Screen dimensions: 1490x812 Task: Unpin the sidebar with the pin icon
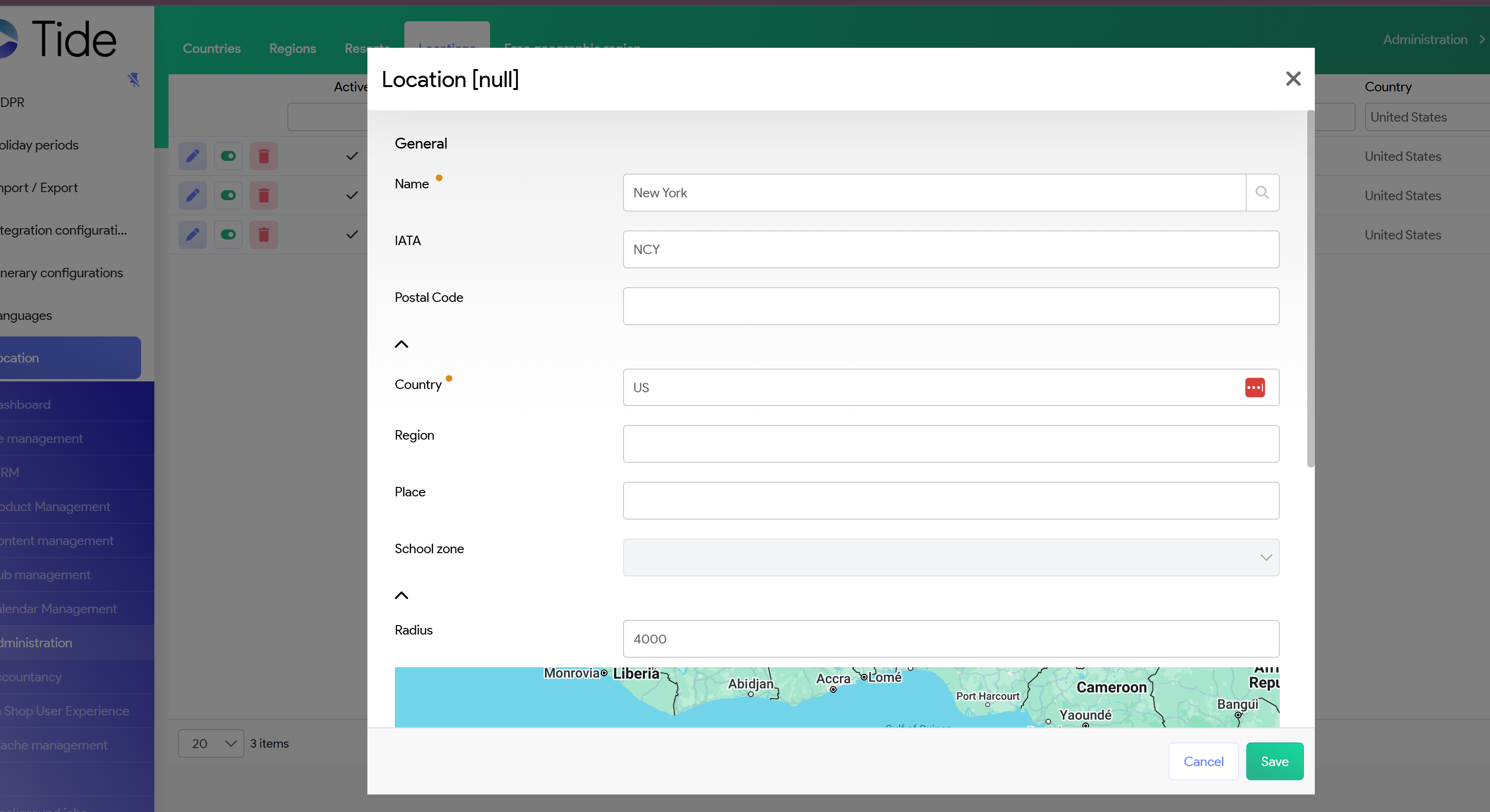coord(134,79)
